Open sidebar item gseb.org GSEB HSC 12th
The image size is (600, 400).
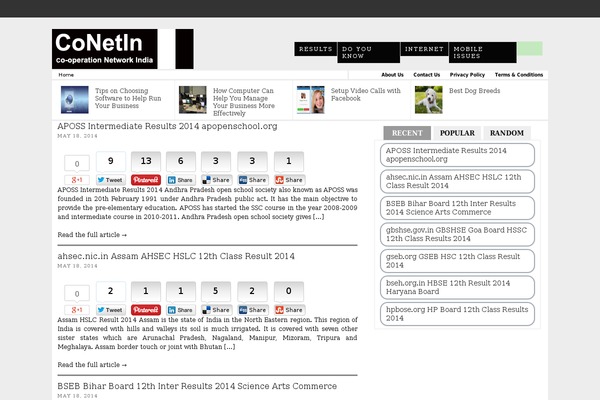[457, 261]
